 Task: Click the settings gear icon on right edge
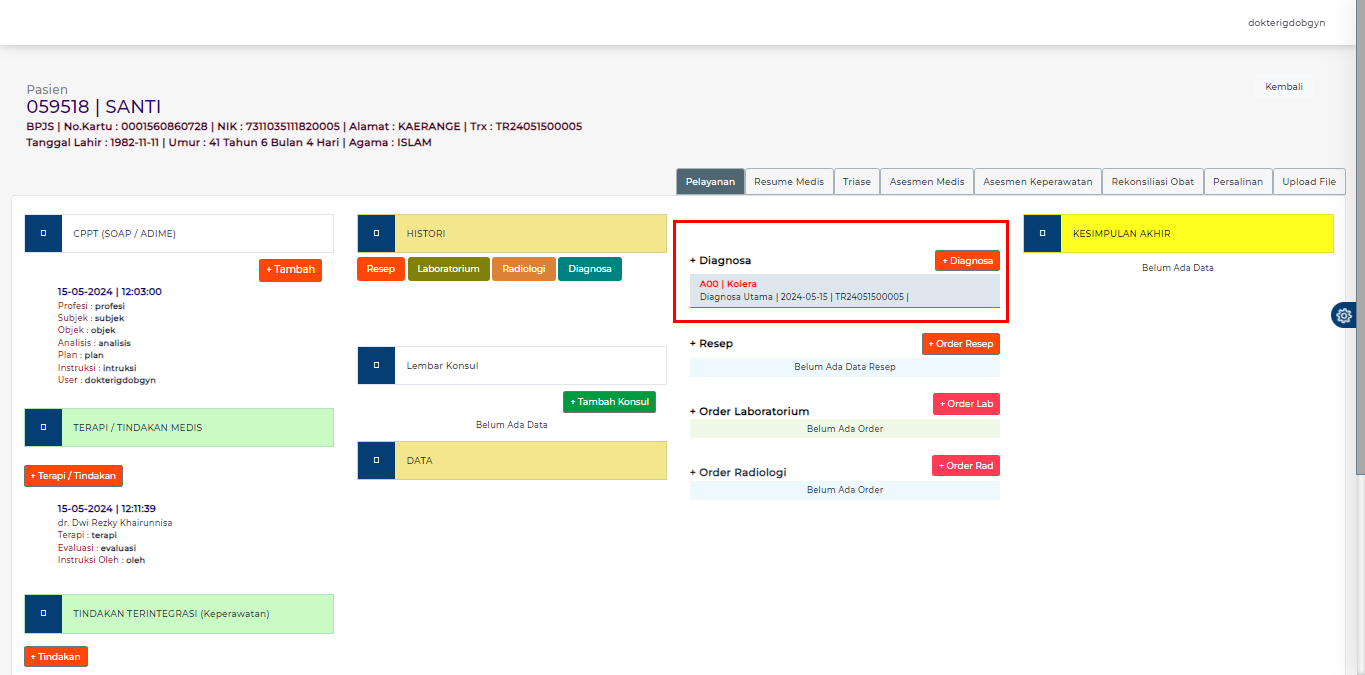coord(1344,315)
